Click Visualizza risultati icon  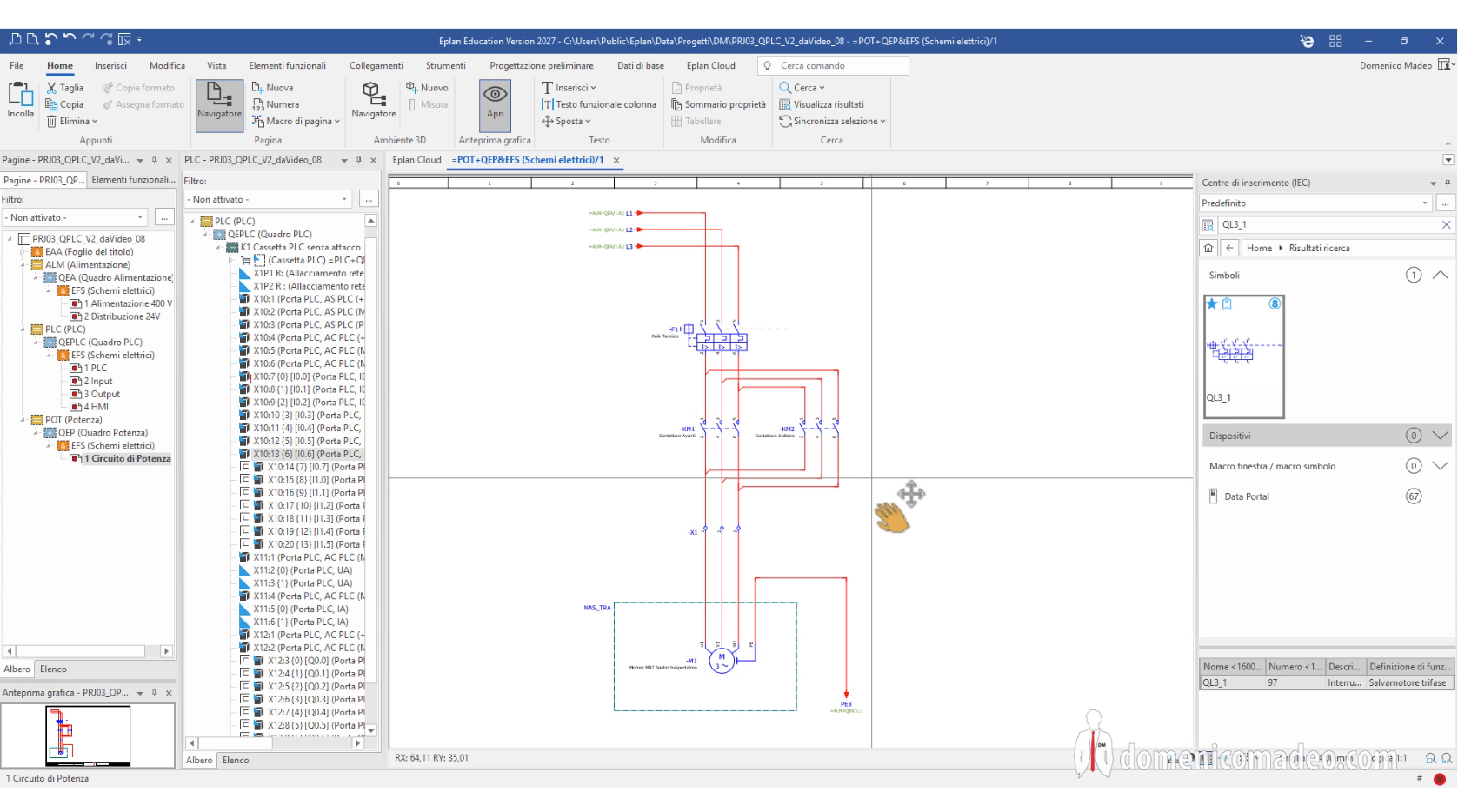click(785, 104)
